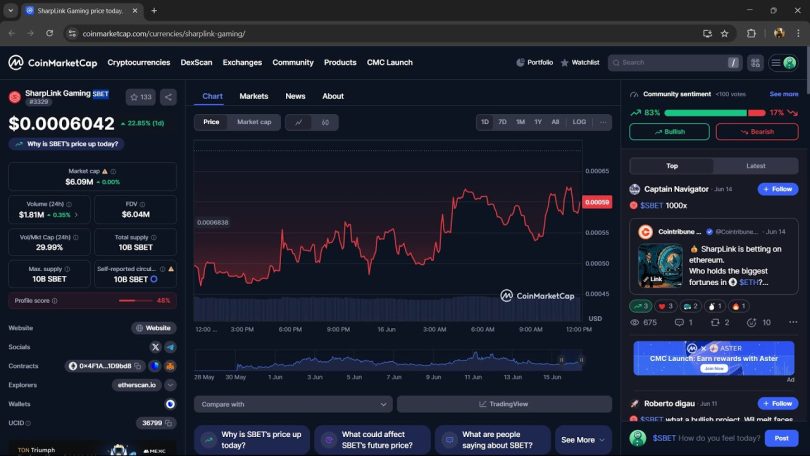The image size is (810, 456).
Task: Open the hamburger account menu
Action: tap(775, 62)
